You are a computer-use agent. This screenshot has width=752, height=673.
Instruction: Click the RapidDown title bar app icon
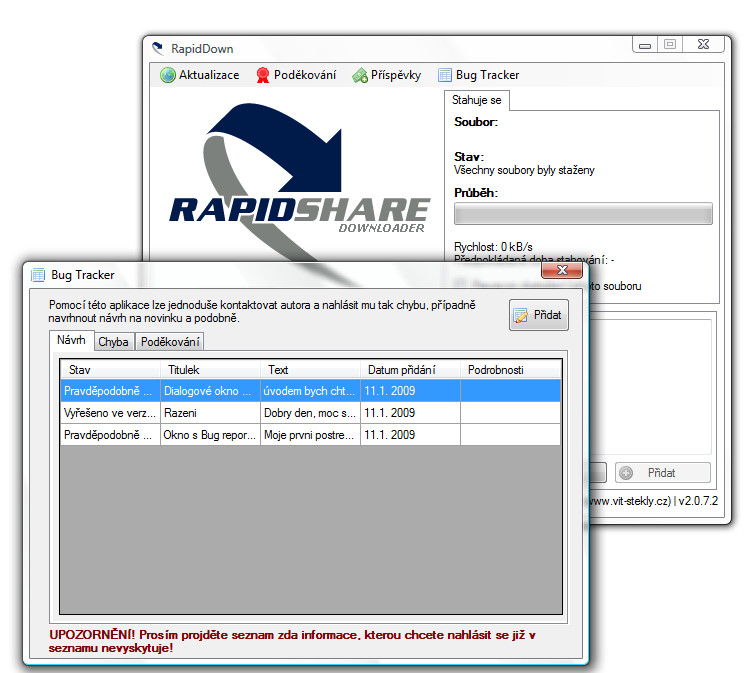coord(158,48)
